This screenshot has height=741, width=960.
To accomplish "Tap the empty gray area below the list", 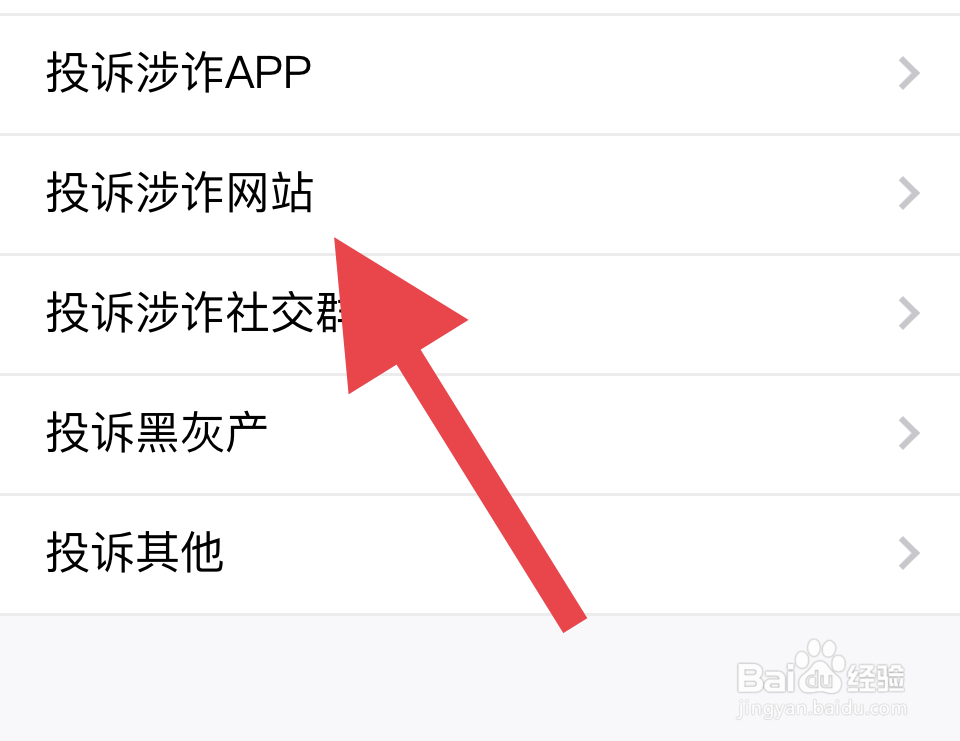I will pos(367,679).
